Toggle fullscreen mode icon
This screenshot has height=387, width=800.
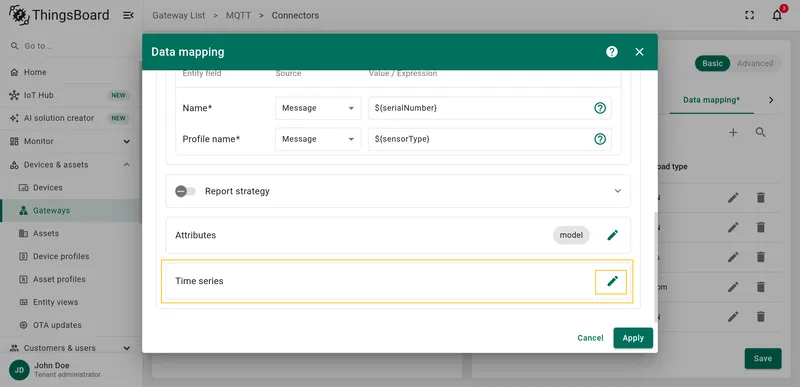[749, 15]
